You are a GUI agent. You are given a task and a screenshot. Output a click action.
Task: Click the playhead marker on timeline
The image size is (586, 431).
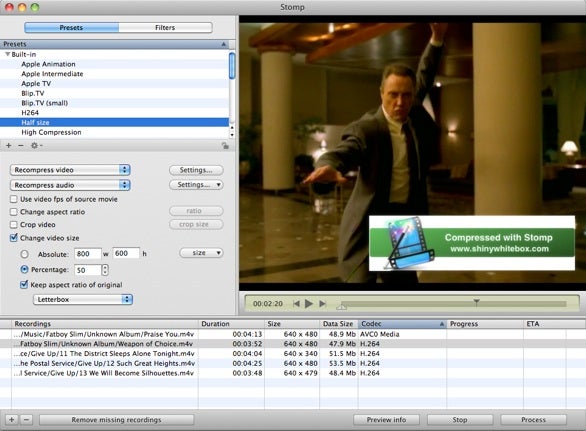[x=476, y=301]
